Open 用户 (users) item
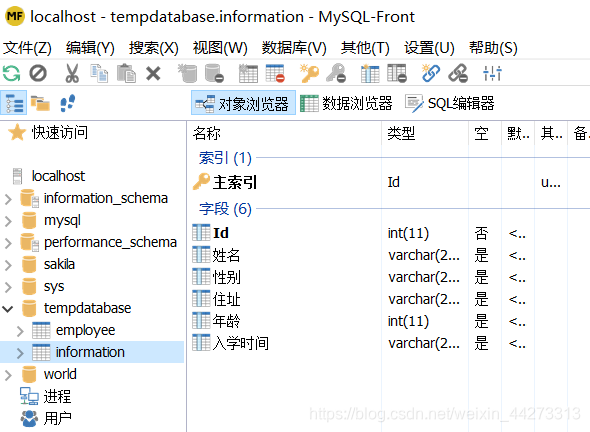Image resolution: width=590 pixels, height=432 pixels. point(46,418)
